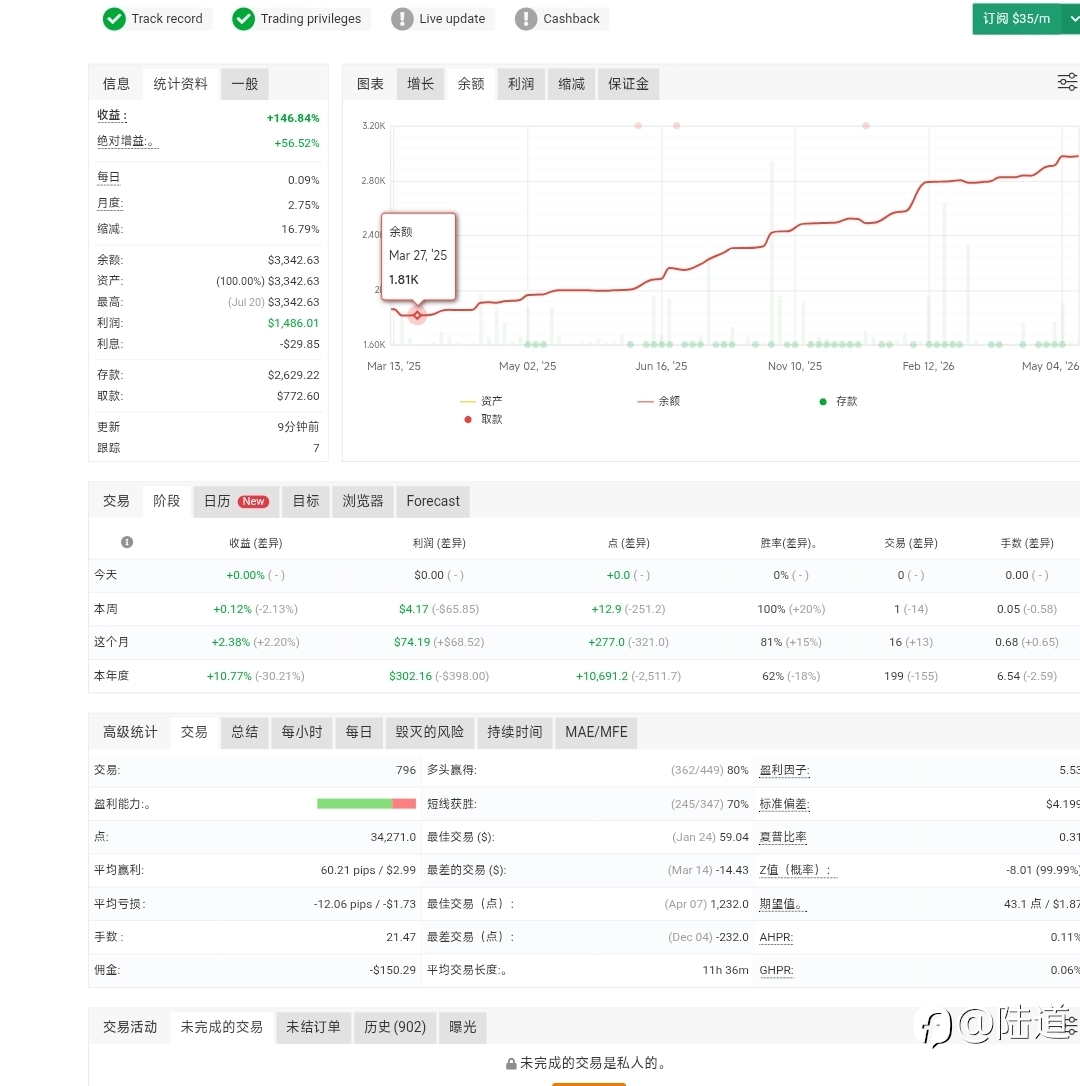
Task: Switch to the 增长 chart tab
Action: (x=421, y=84)
